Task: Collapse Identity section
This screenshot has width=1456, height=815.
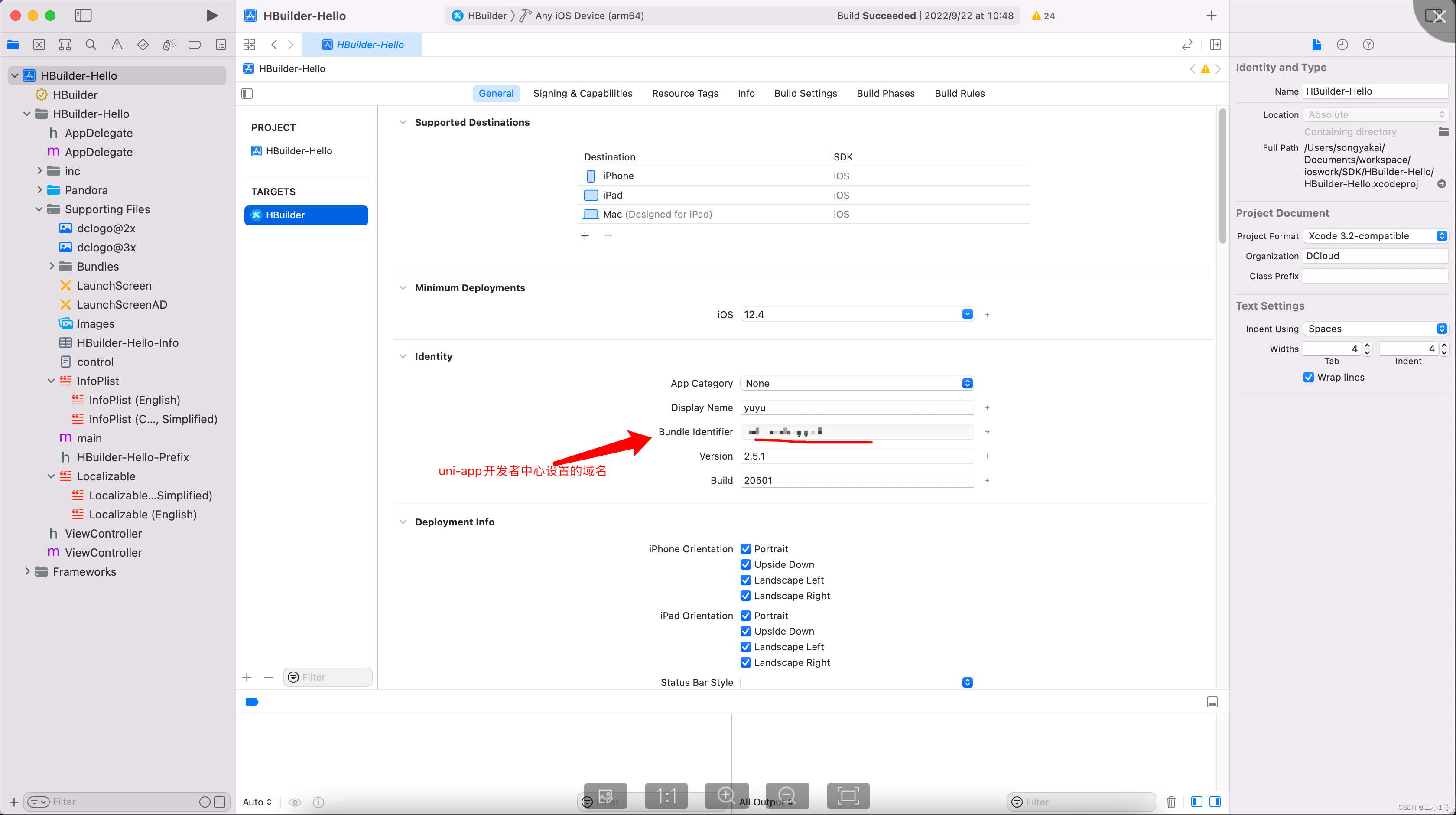Action: click(x=403, y=356)
